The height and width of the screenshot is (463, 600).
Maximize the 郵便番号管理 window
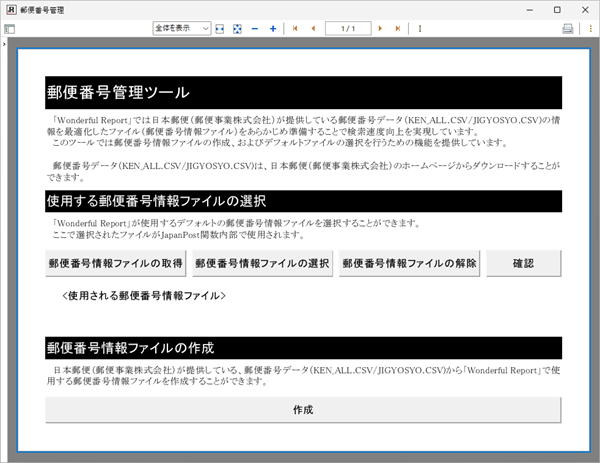pyautogui.click(x=557, y=10)
